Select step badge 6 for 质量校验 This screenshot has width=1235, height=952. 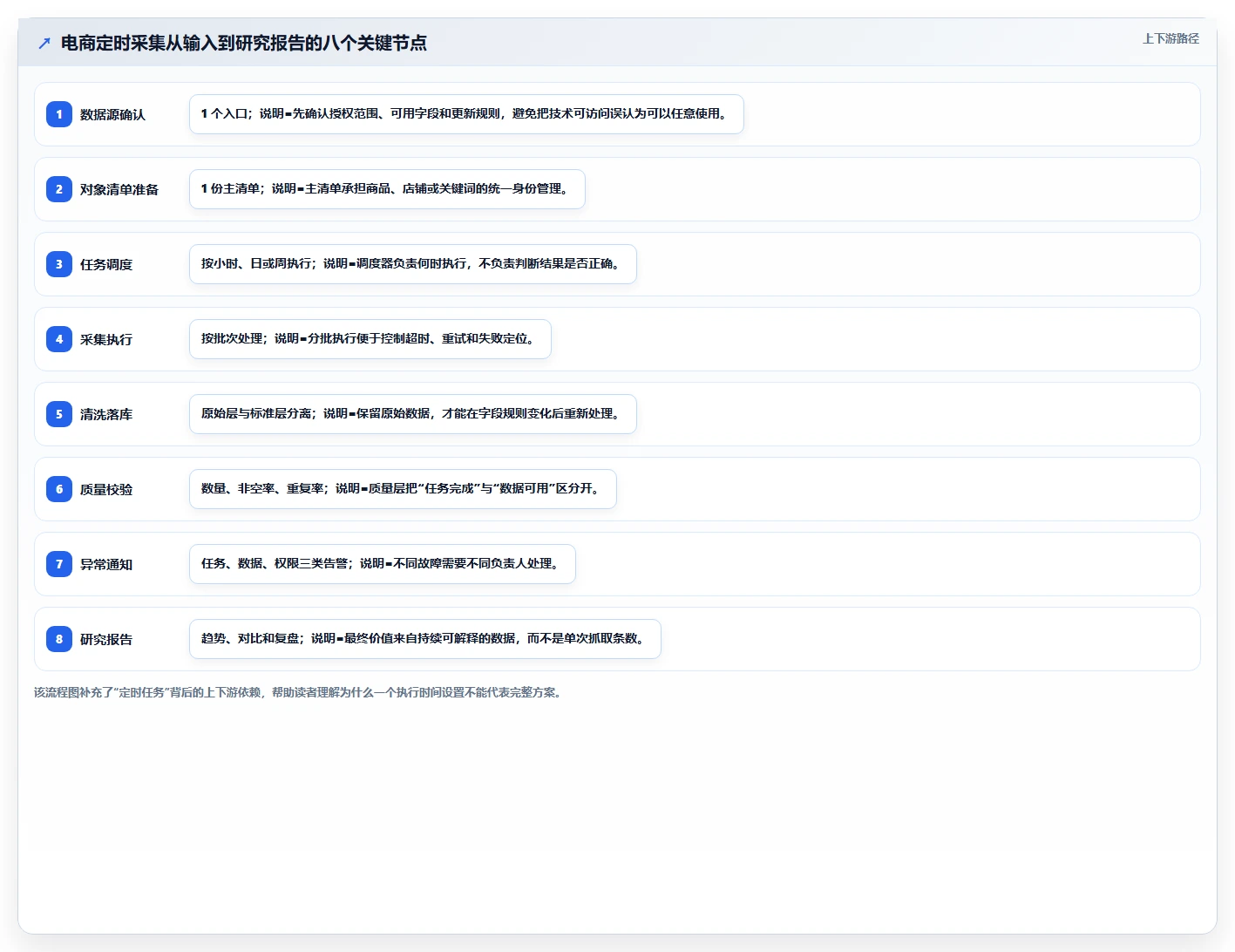[x=59, y=489]
